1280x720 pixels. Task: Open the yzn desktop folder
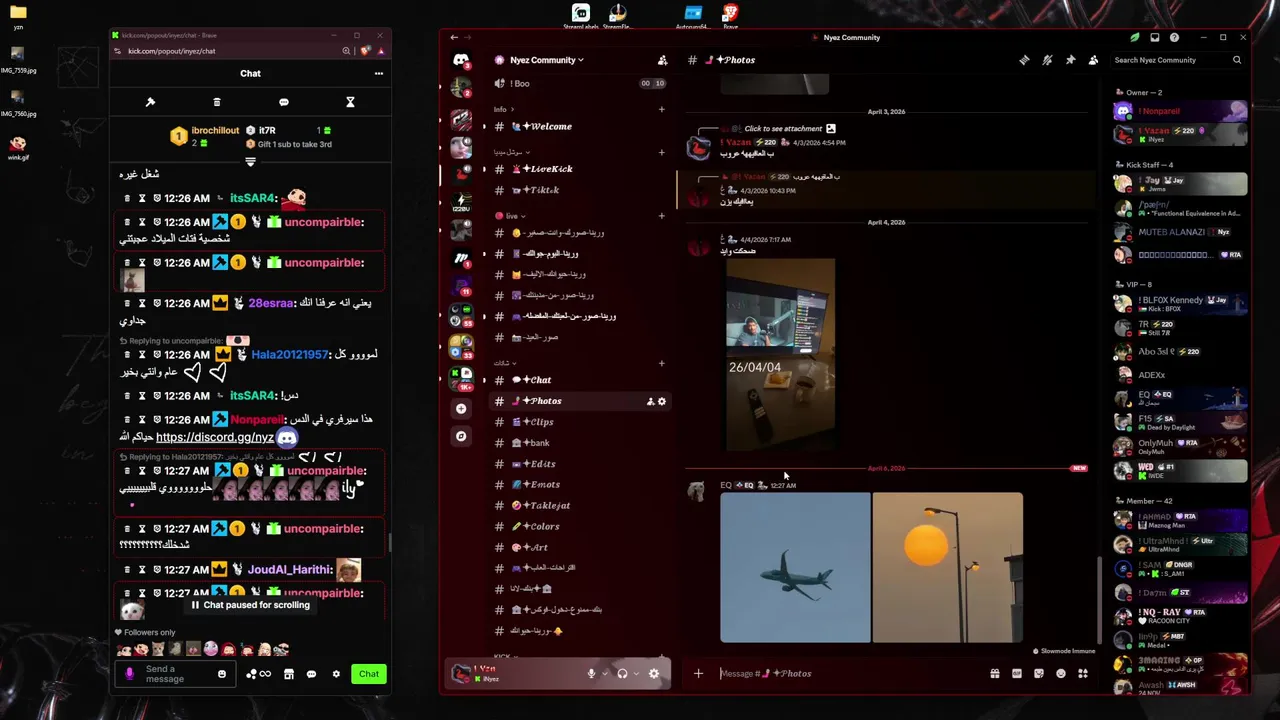click(18, 17)
